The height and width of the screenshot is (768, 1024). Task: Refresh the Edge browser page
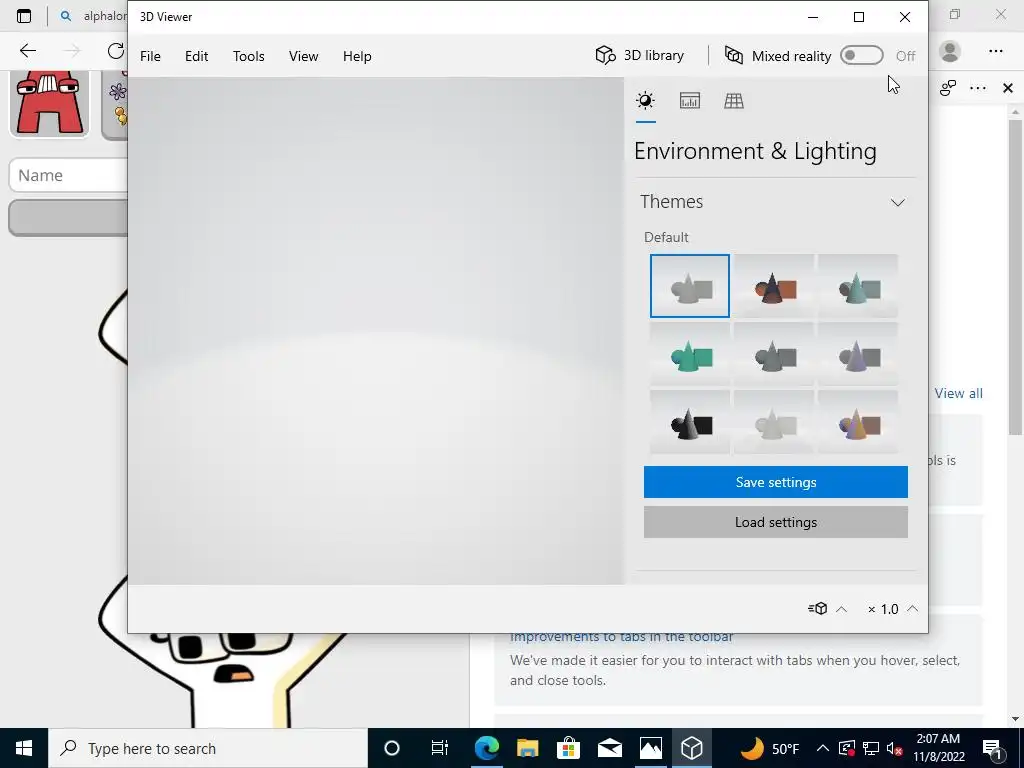click(116, 50)
